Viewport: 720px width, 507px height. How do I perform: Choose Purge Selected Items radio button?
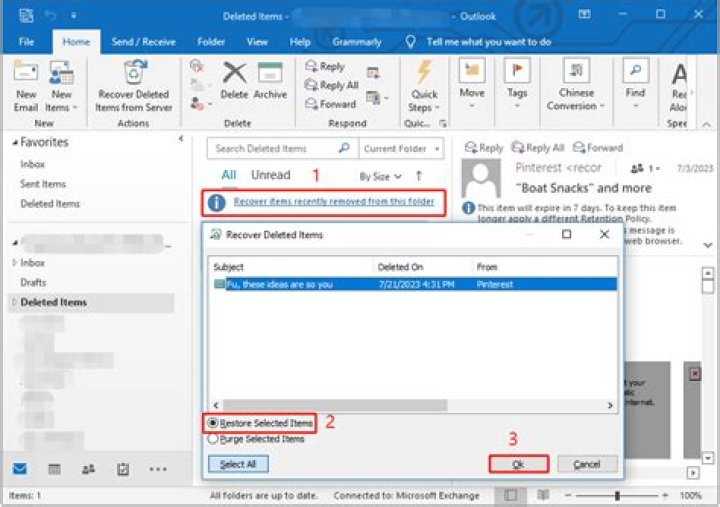213,439
